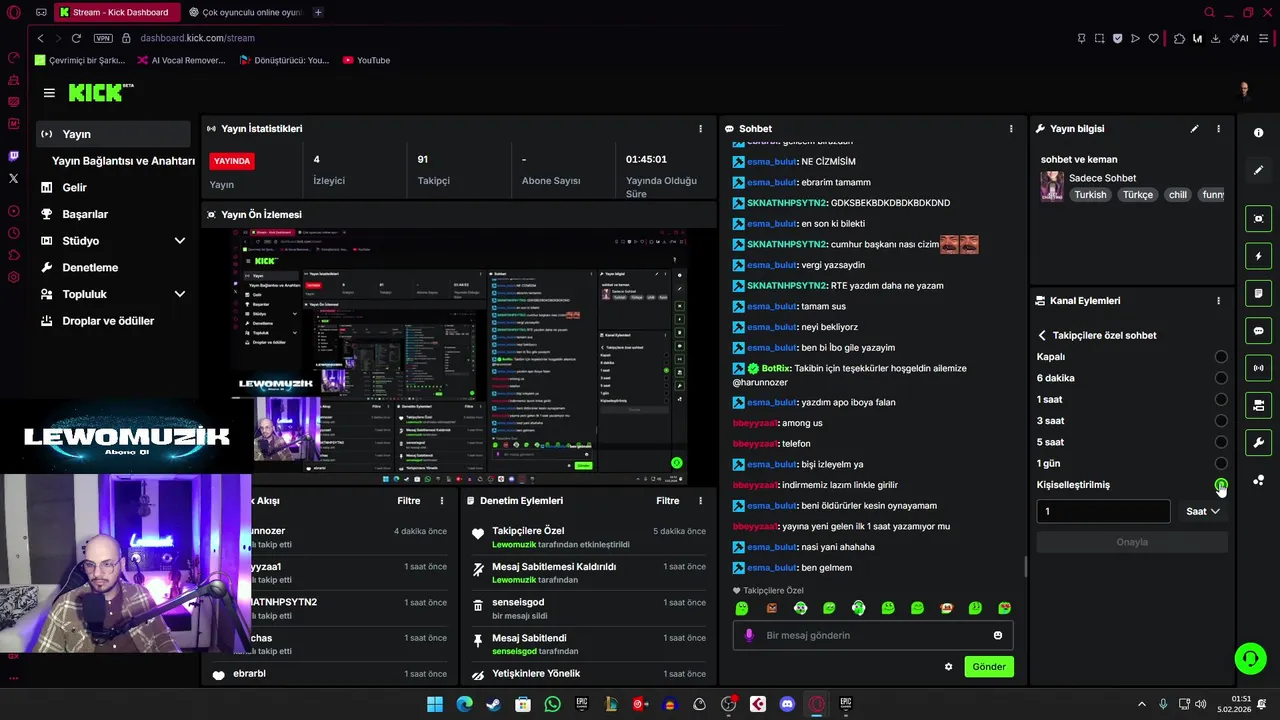Screen dimensions: 1280x720
Task: Click the stream preview frame widget icon
Action: click(1258, 219)
